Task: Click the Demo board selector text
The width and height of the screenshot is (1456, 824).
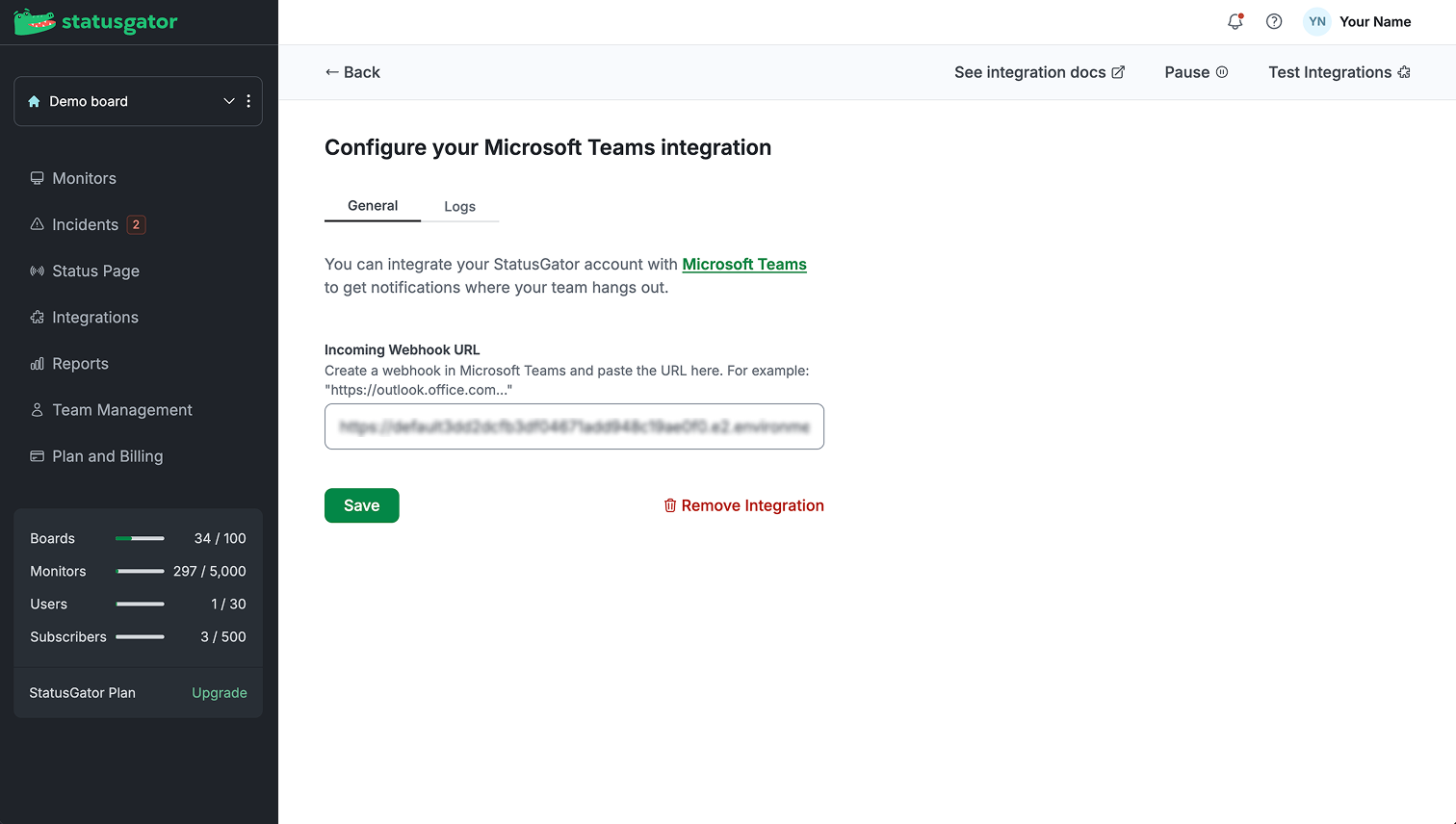Action: coord(89,101)
